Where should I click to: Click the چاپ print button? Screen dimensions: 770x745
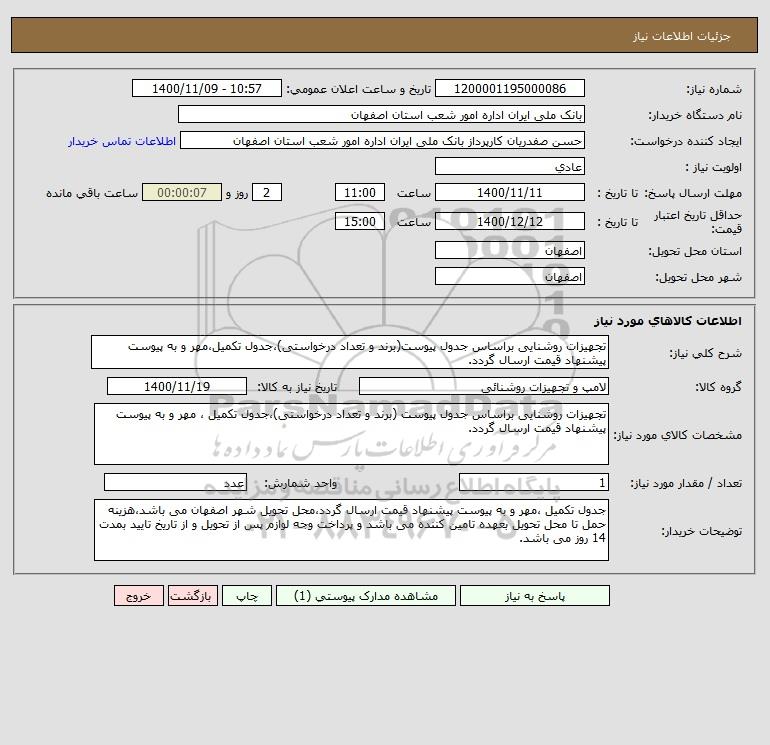point(247,595)
